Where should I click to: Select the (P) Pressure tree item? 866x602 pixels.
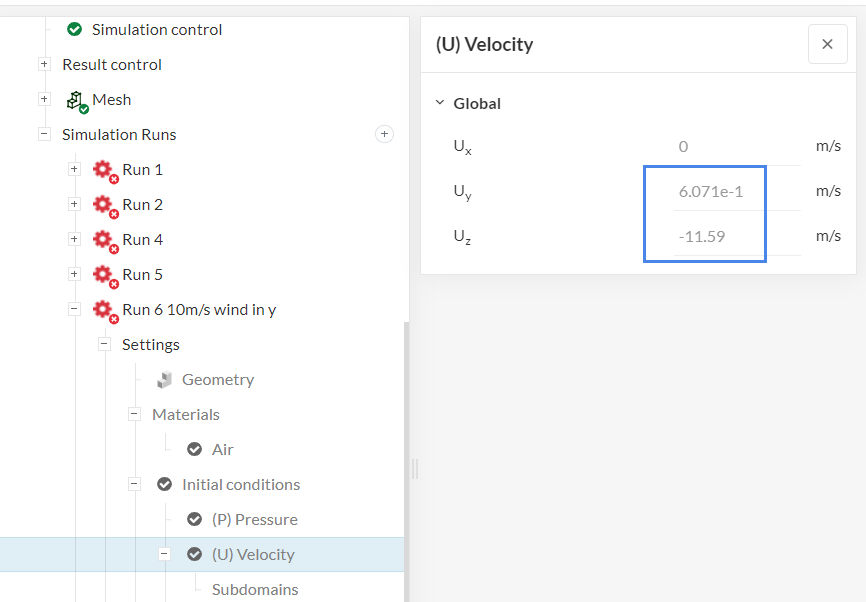coord(254,520)
